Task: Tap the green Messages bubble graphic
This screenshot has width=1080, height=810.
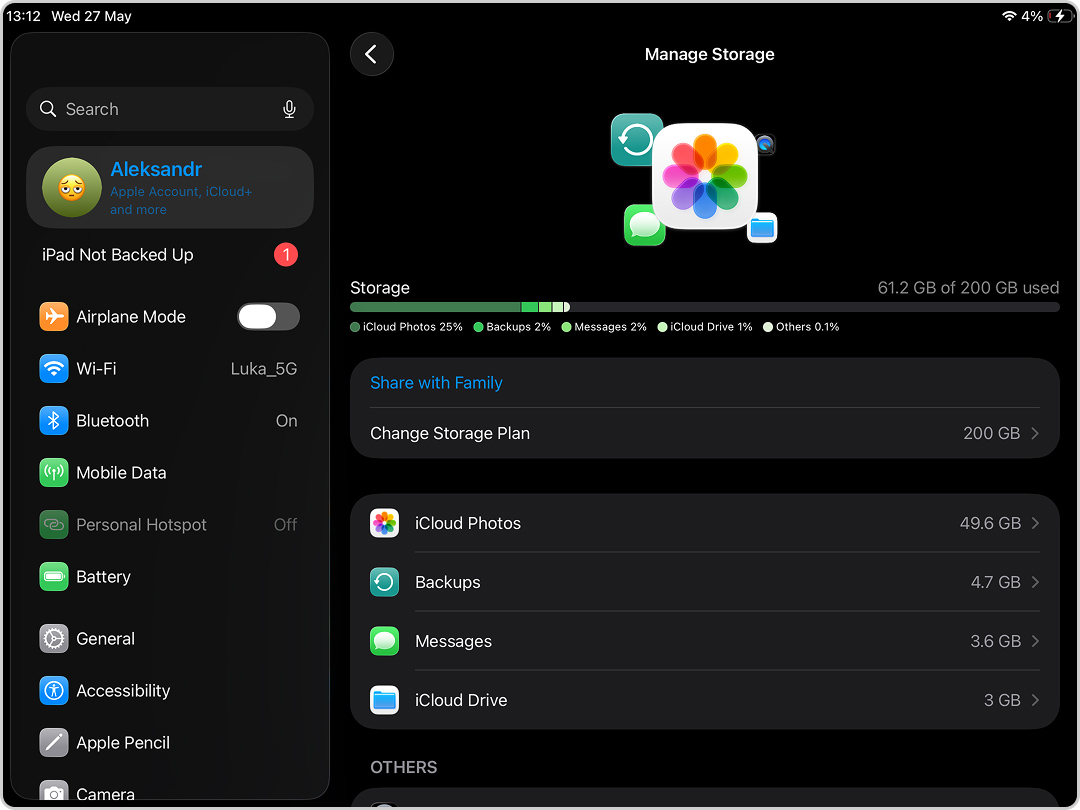Action: 644,225
